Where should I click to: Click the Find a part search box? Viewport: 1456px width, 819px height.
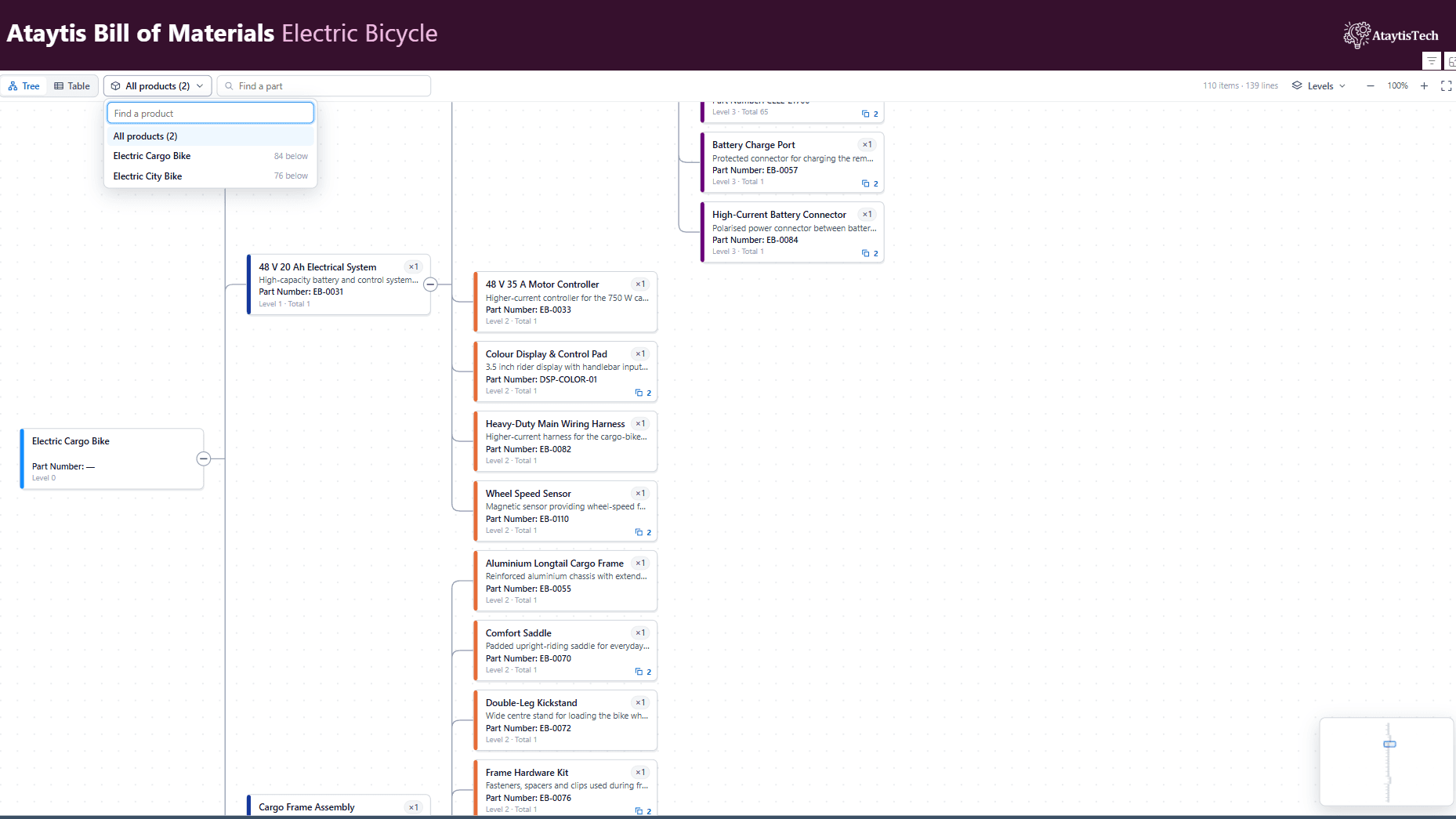[324, 86]
